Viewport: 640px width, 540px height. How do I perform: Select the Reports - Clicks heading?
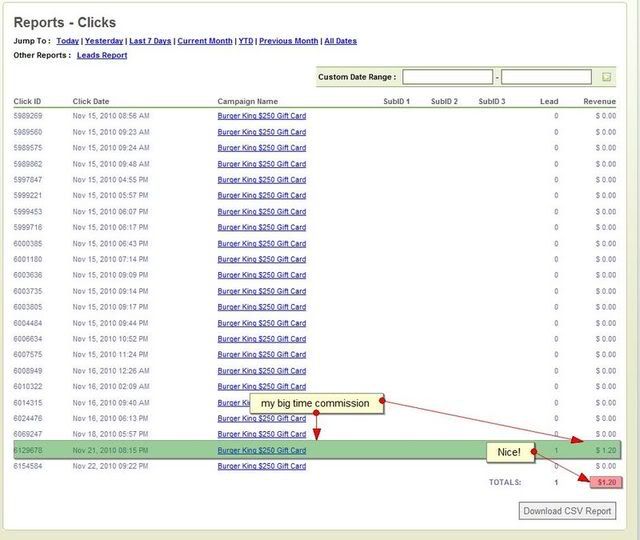65,22
